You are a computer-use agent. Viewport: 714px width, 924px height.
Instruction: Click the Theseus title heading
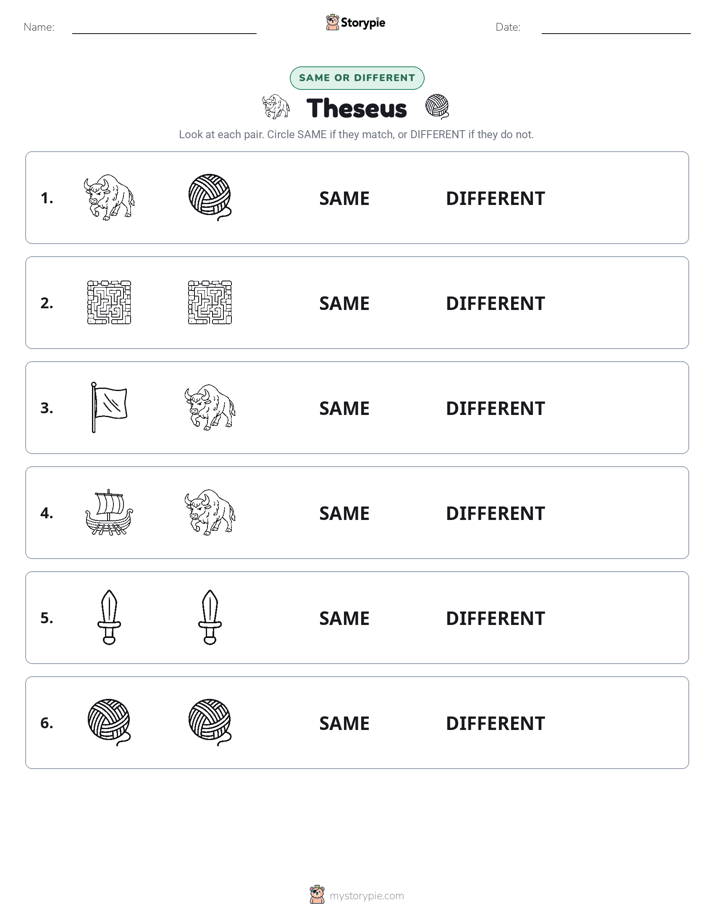pos(356,108)
